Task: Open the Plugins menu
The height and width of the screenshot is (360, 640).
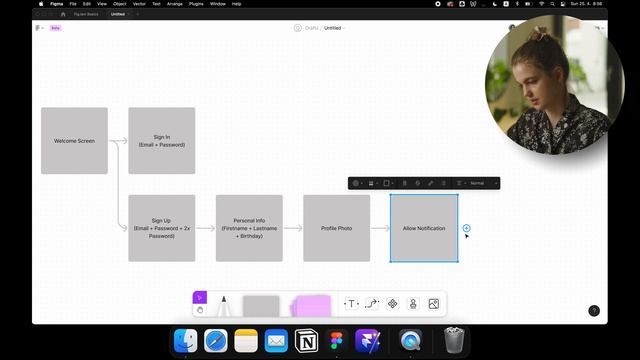Action: coord(196,4)
